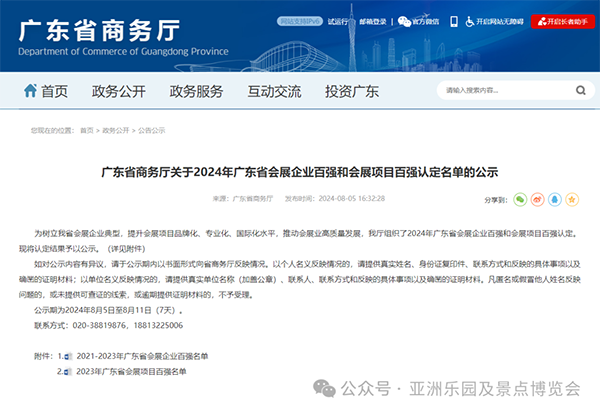
Task: Click the home icon beside 首页
Action: point(29,91)
